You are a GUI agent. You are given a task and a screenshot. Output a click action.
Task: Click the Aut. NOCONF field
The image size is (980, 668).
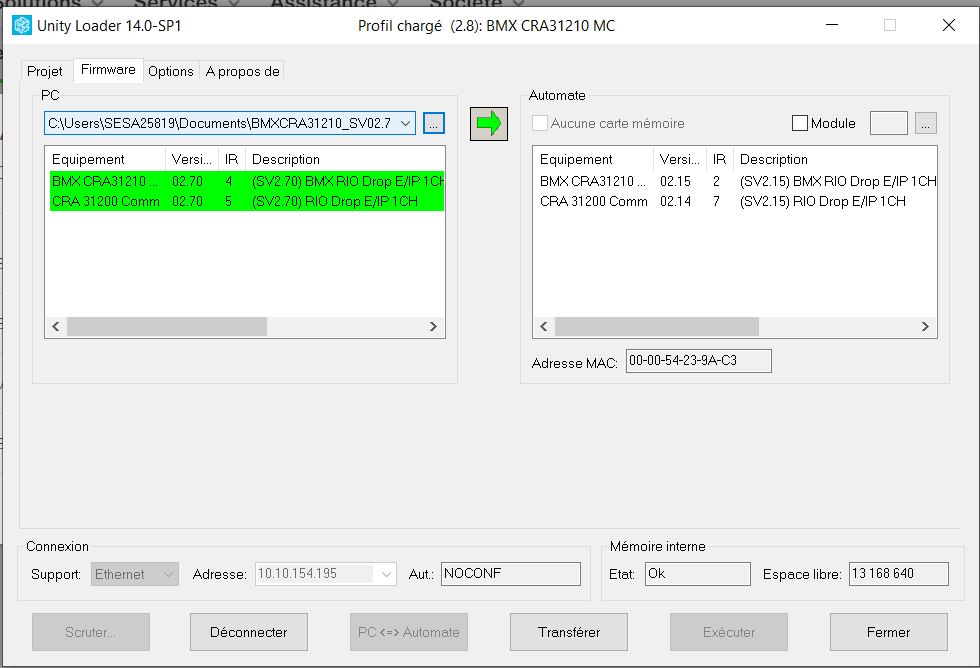click(511, 574)
